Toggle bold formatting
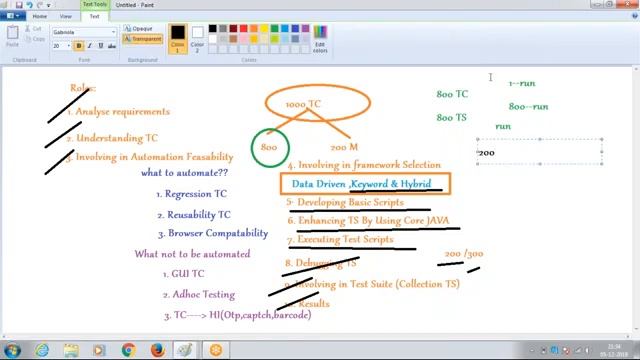This screenshot has height=360, width=640. [x=79, y=46]
